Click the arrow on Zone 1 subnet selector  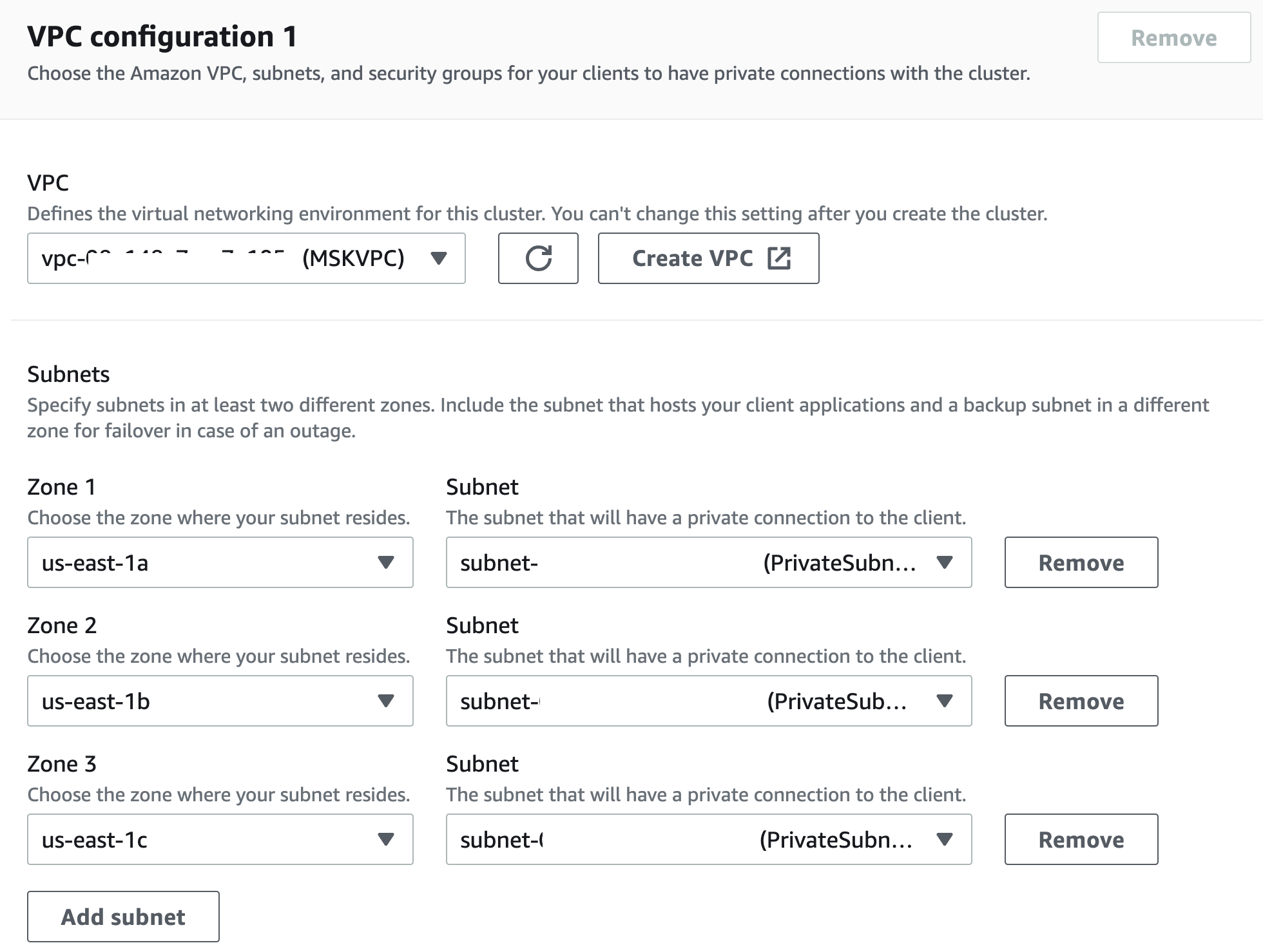945,562
